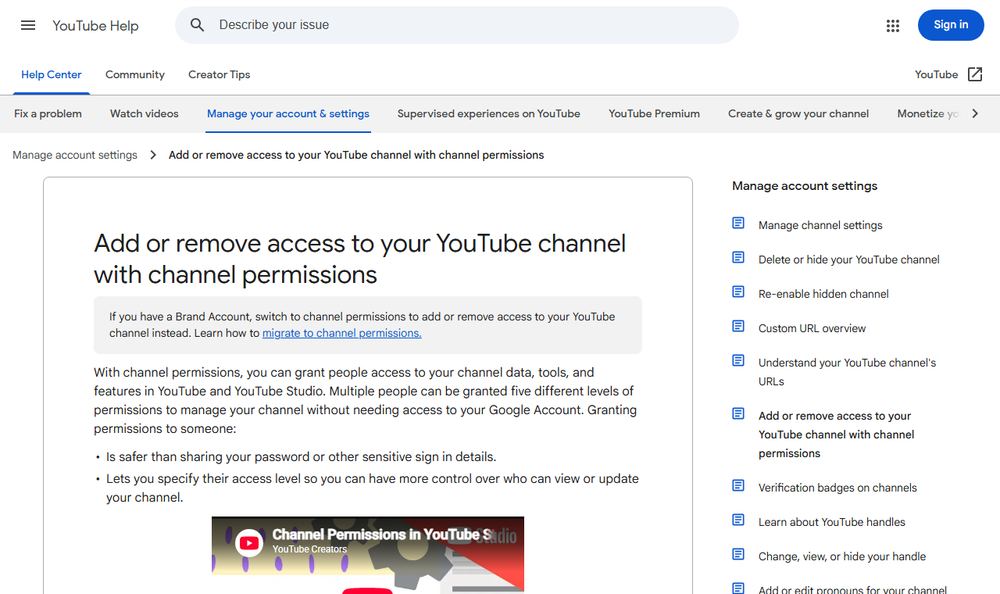Open Custom URL overview article

click(x=812, y=329)
